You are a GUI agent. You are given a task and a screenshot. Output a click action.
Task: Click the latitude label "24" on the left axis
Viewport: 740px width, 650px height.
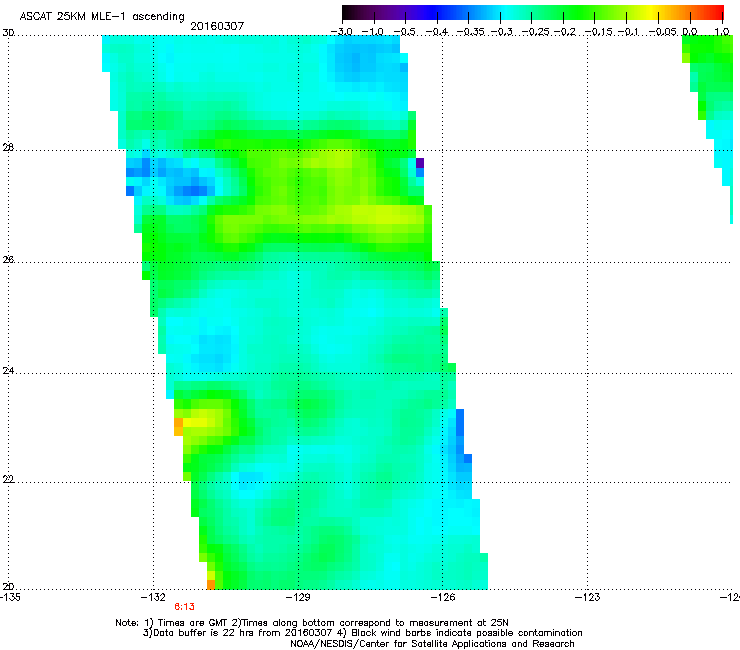8,371
